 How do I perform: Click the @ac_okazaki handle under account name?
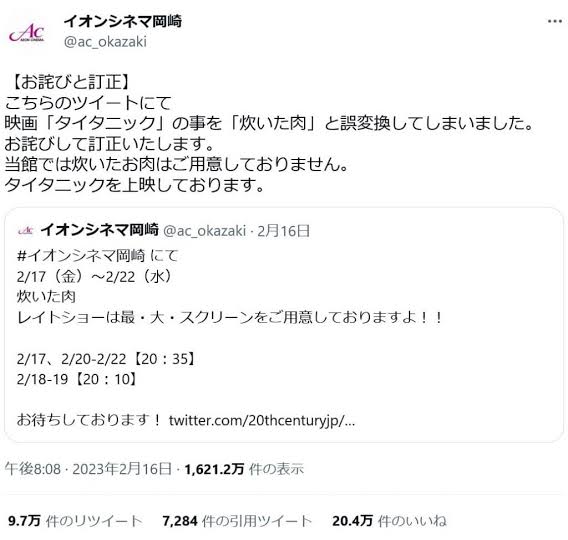tap(105, 42)
